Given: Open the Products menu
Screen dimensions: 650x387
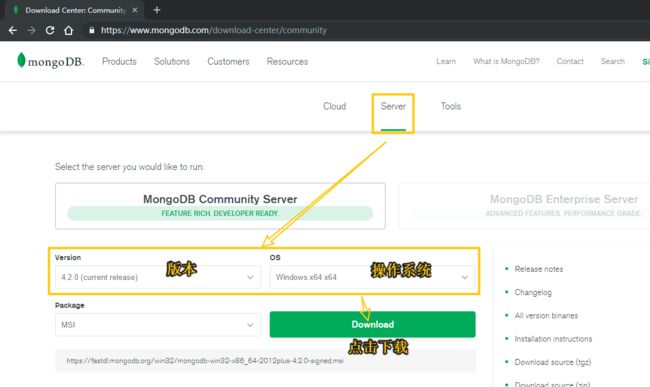Looking at the screenshot, I should pyautogui.click(x=119, y=61).
